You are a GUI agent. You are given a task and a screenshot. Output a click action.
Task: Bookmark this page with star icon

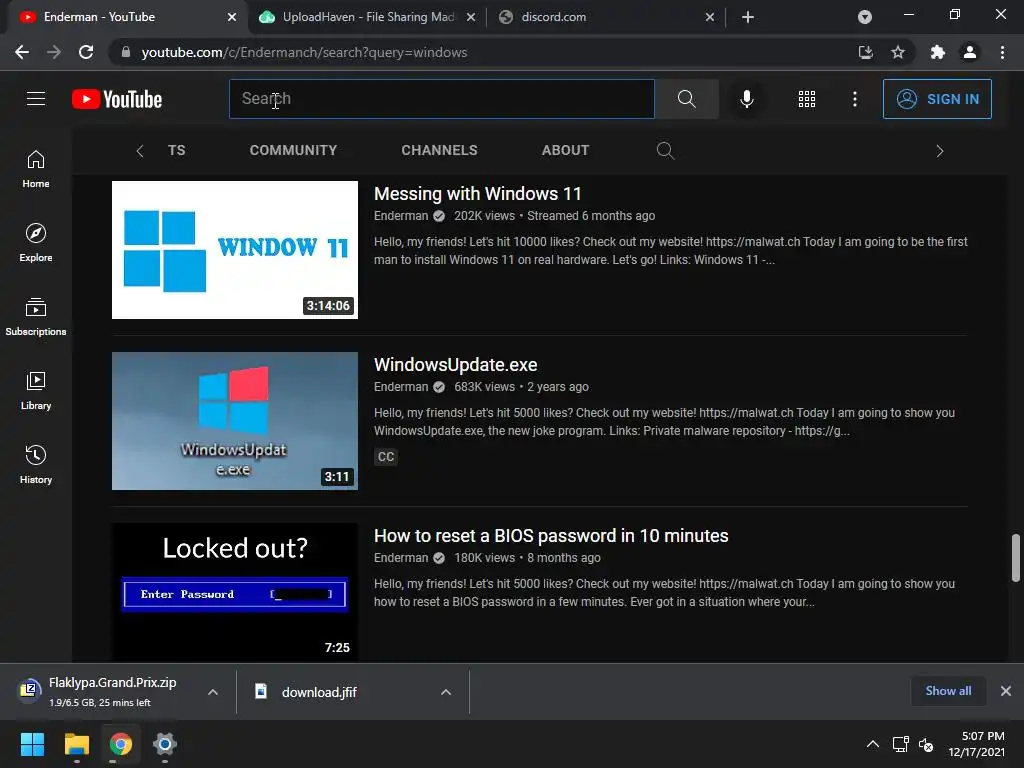point(898,52)
